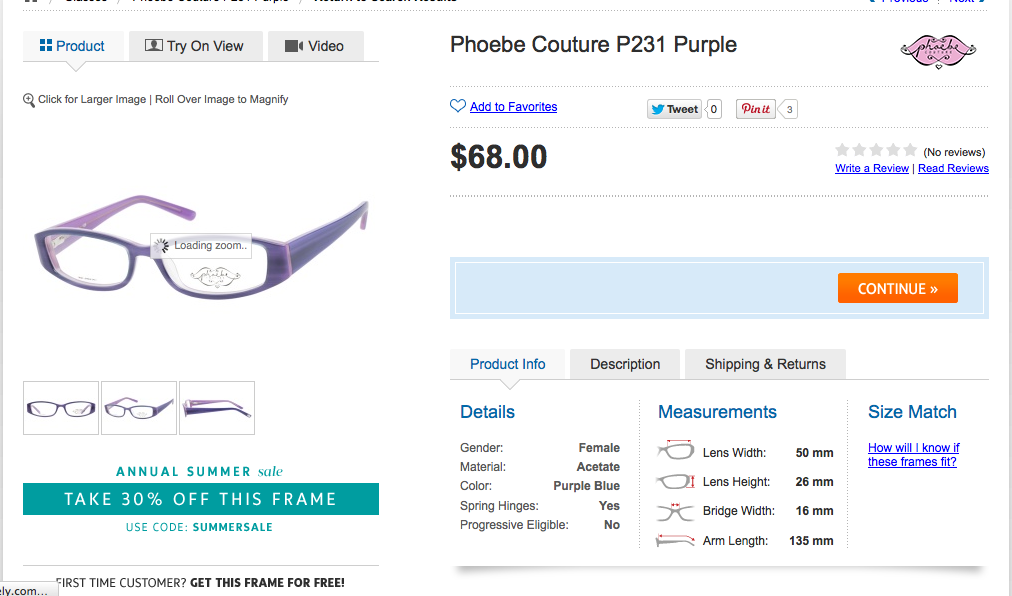Image resolution: width=1012 pixels, height=596 pixels.
Task: Select the side view glasses thumbnail
Action: click(x=217, y=408)
